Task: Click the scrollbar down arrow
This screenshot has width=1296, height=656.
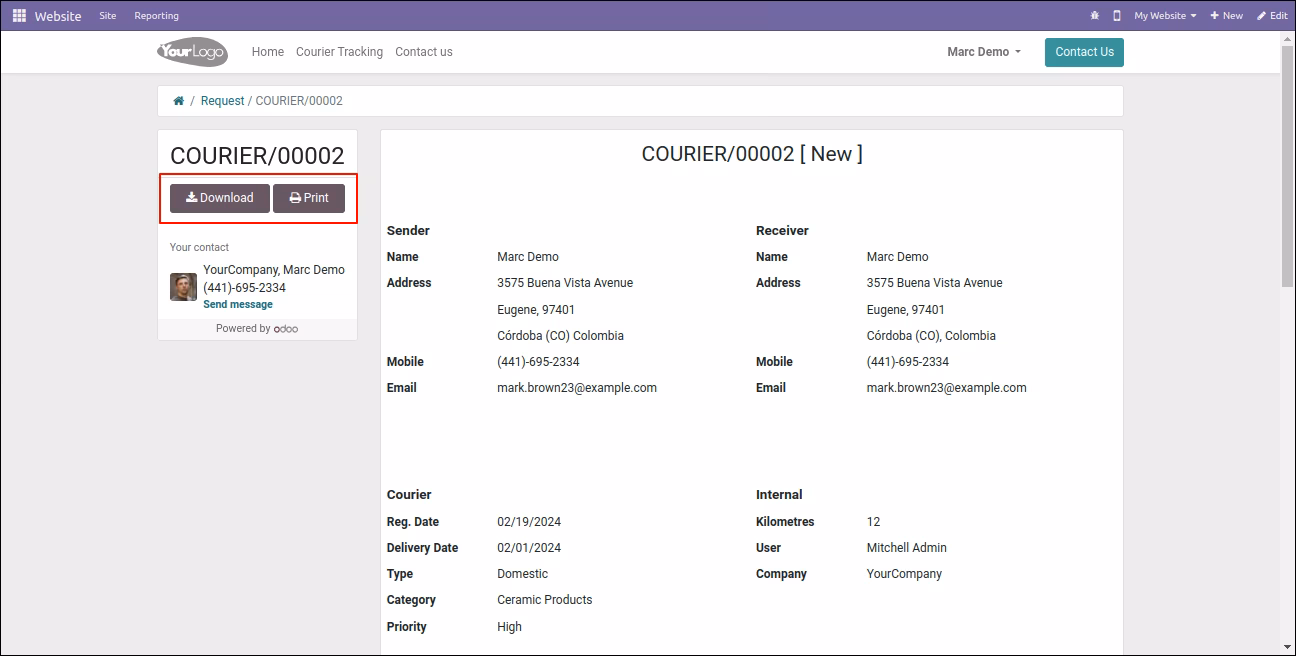Action: point(1288,647)
